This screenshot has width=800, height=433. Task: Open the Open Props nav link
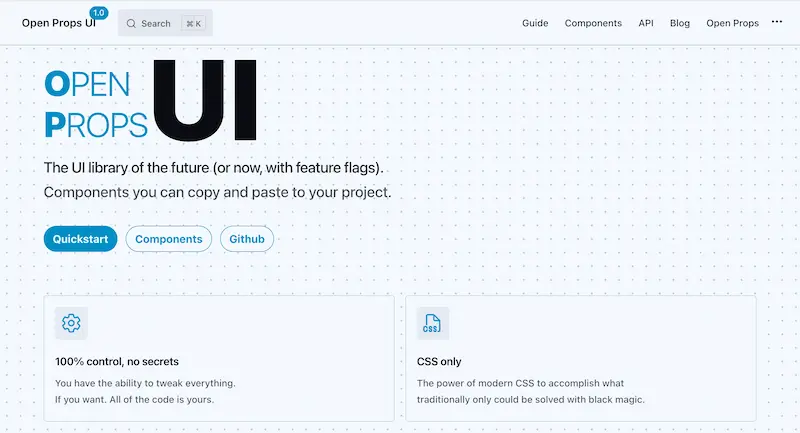tap(732, 23)
